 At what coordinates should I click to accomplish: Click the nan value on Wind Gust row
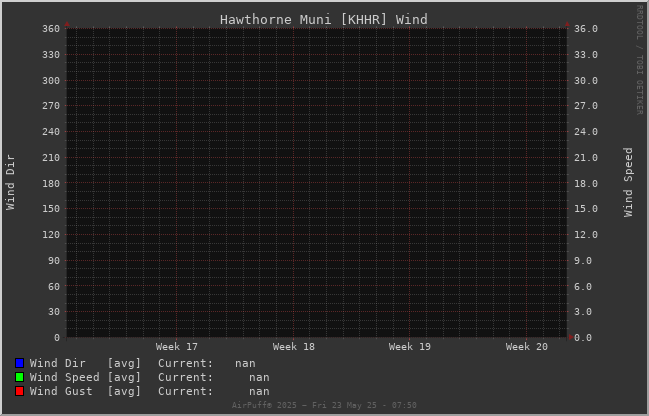[259, 391]
